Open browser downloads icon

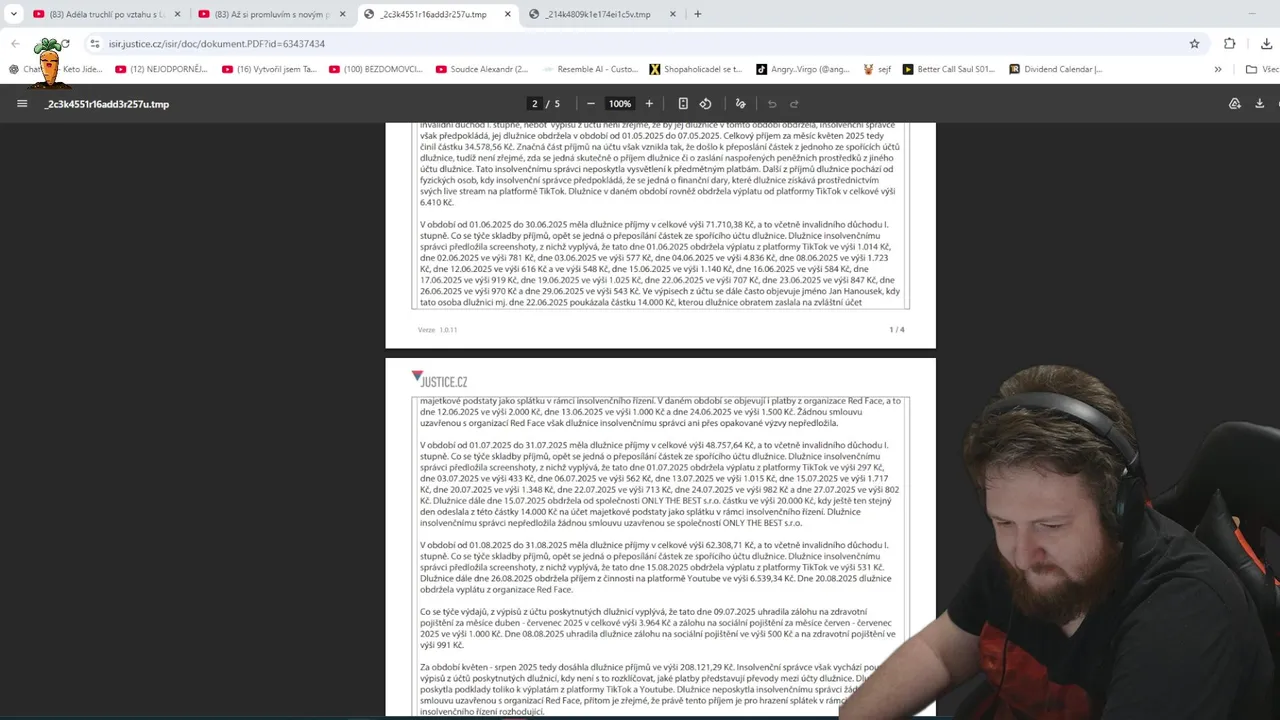1266,44
